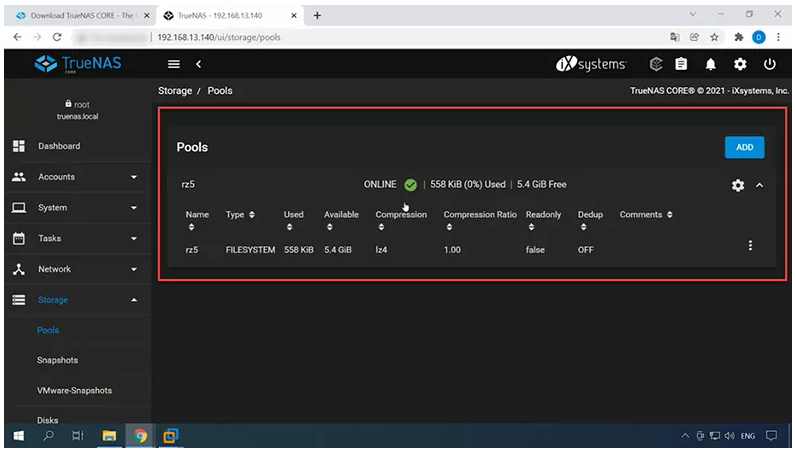
Task: Click the TrueNAS logo in the header
Action: (x=78, y=64)
